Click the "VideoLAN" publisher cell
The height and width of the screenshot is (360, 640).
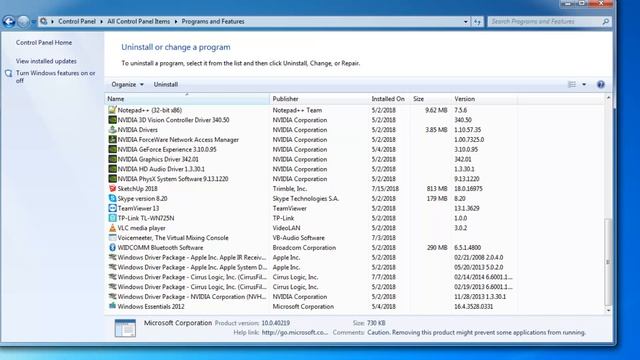click(286, 228)
